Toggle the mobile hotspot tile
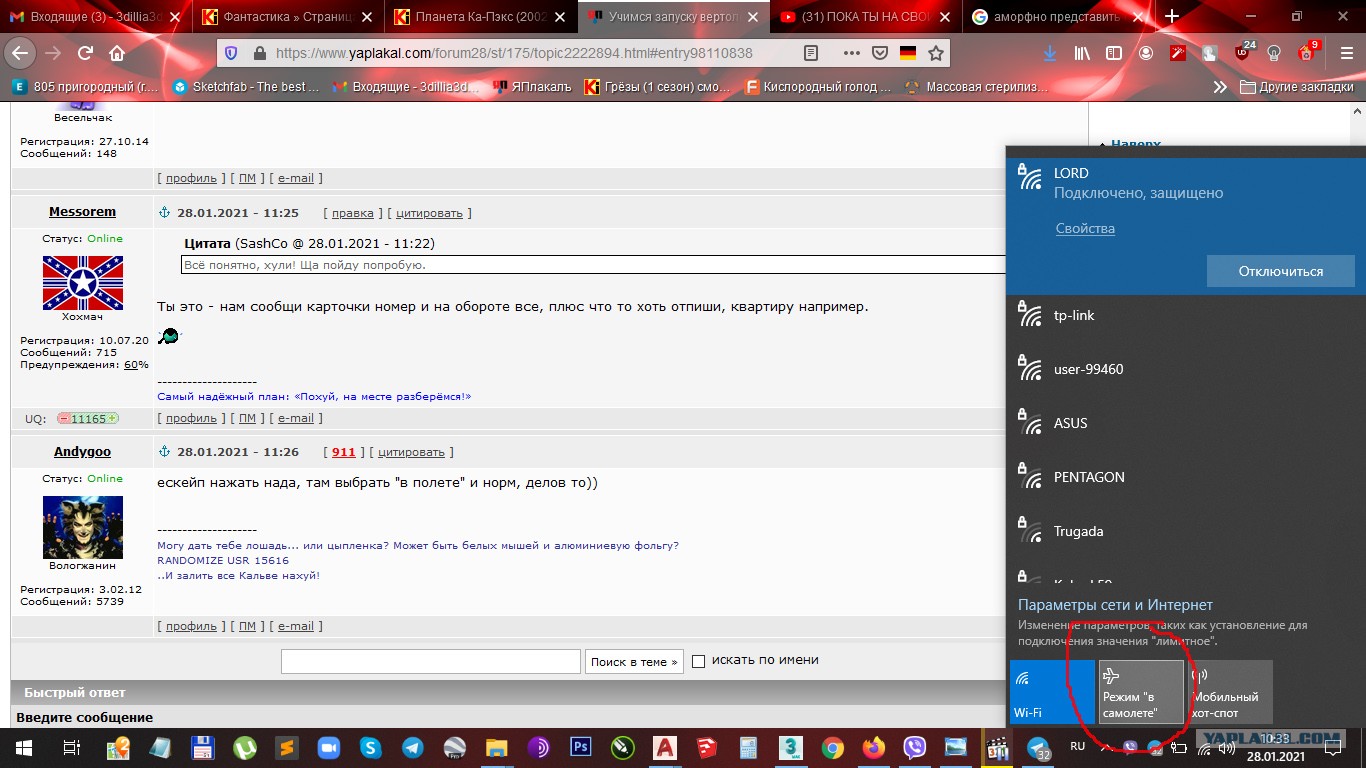This screenshot has height=768, width=1366. click(x=1230, y=691)
